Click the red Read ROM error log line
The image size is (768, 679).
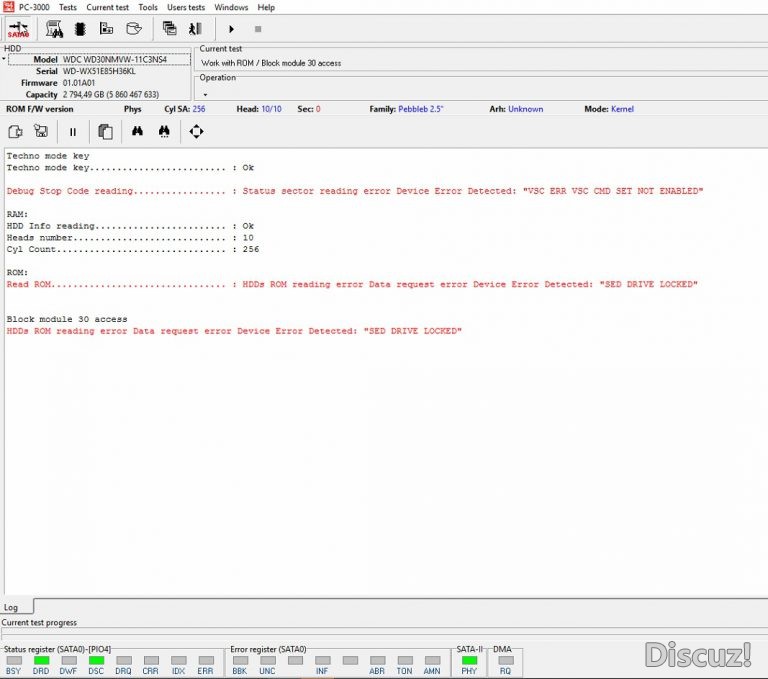click(x=352, y=284)
